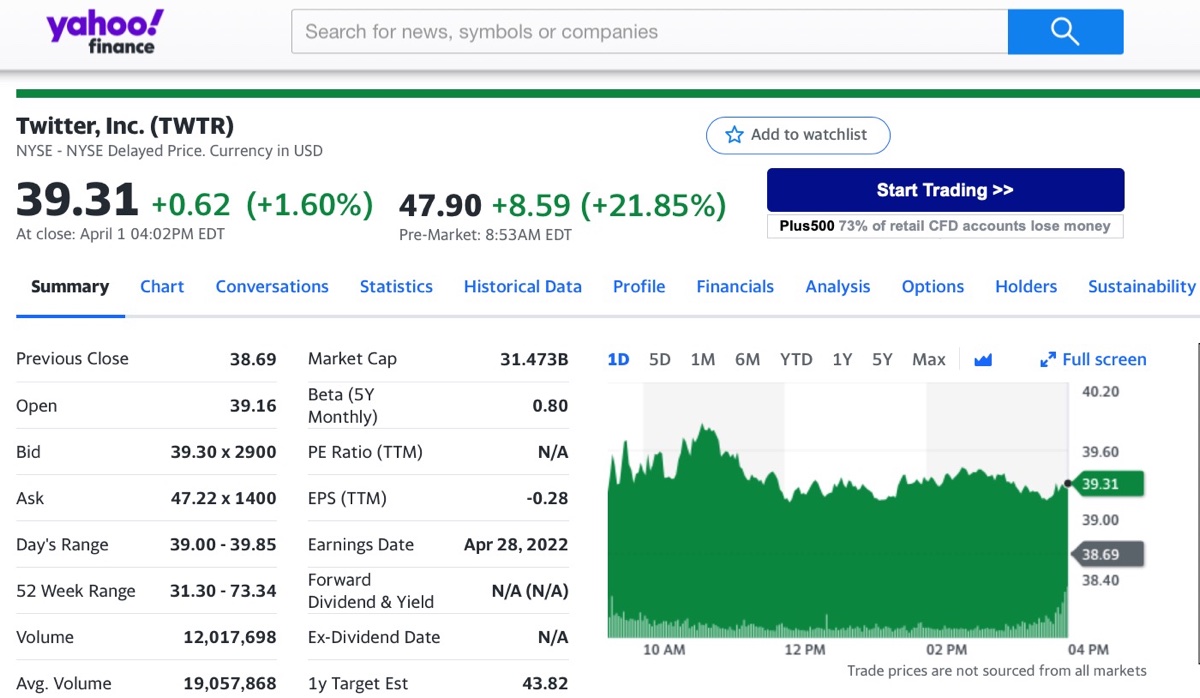Choose the Max chart range
The image size is (1200, 698).
point(928,360)
